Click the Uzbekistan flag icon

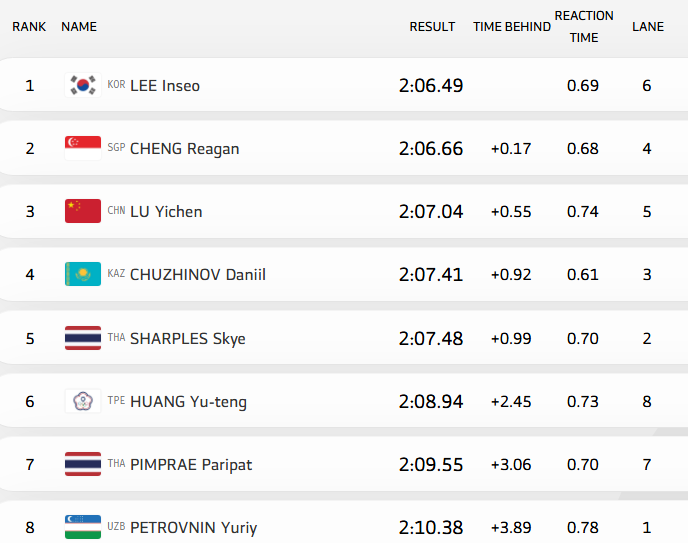point(83,526)
